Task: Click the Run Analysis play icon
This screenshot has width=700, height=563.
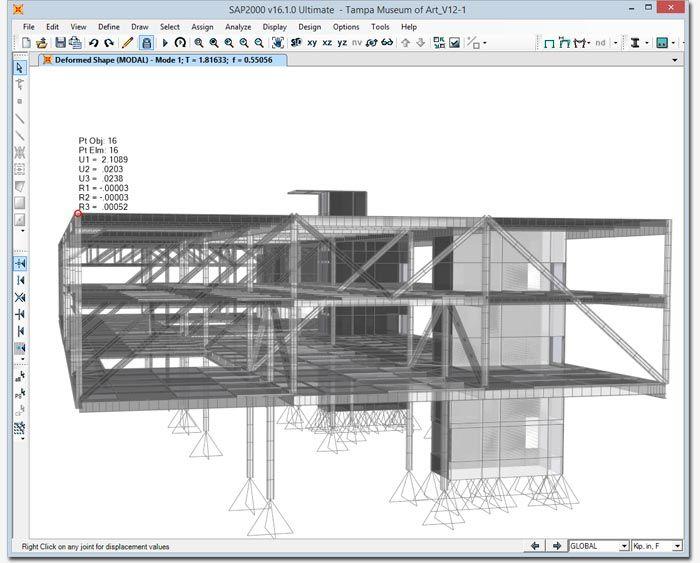Action: pyautogui.click(x=165, y=43)
